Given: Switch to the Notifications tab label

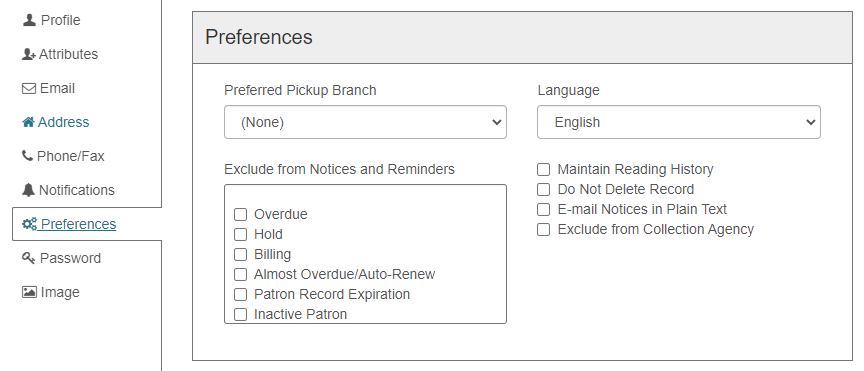Looking at the screenshot, I should point(77,190).
